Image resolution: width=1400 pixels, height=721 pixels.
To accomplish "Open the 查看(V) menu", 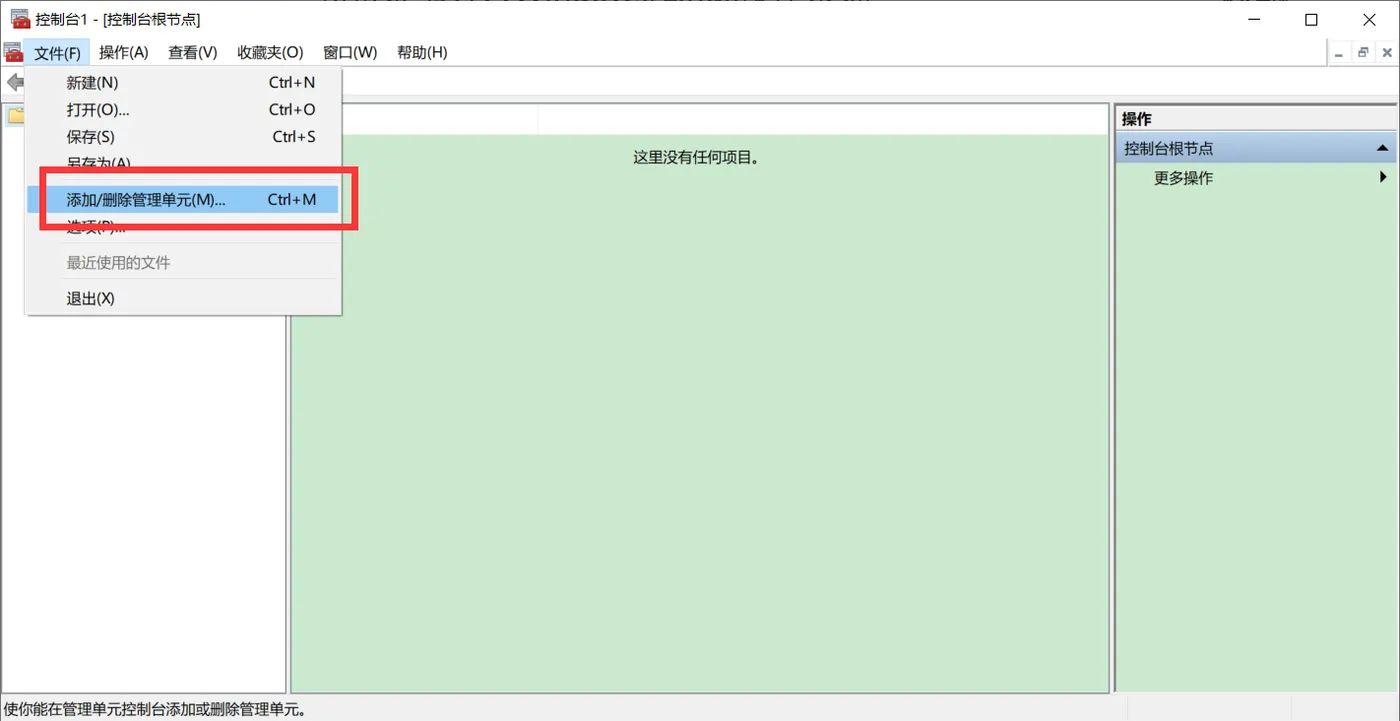I will (193, 53).
